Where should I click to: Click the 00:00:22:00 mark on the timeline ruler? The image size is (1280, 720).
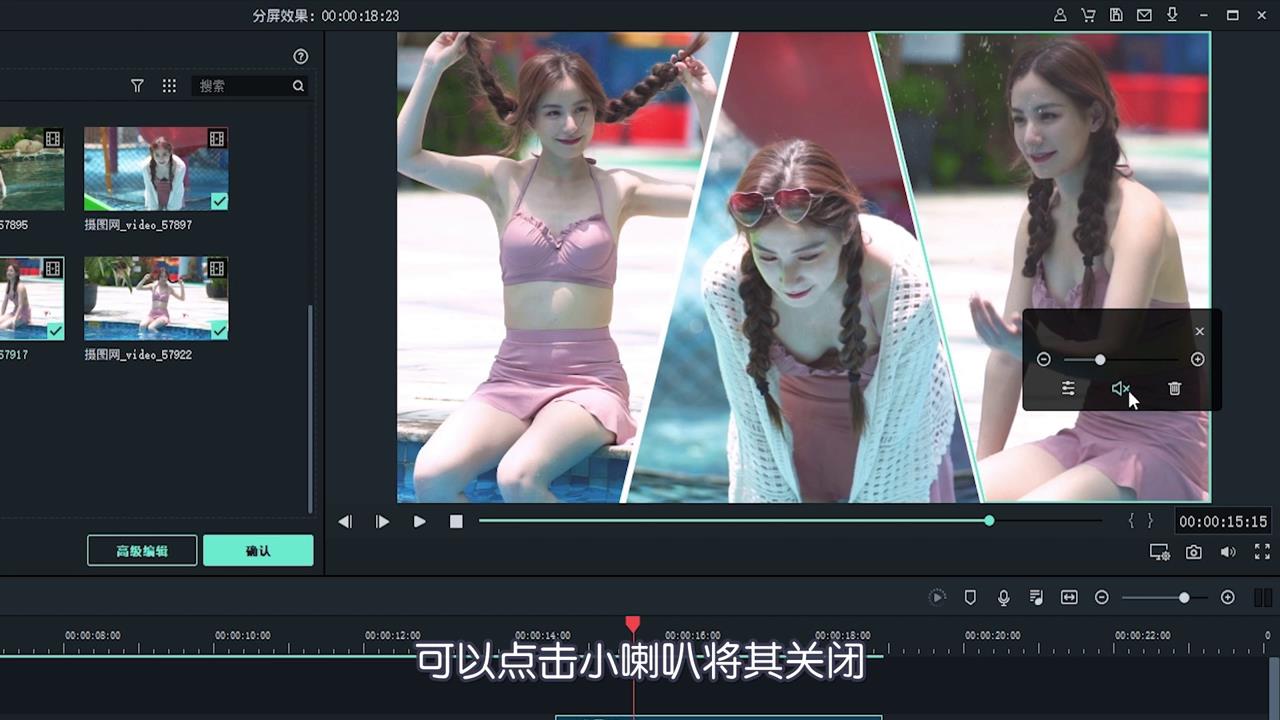1143,635
